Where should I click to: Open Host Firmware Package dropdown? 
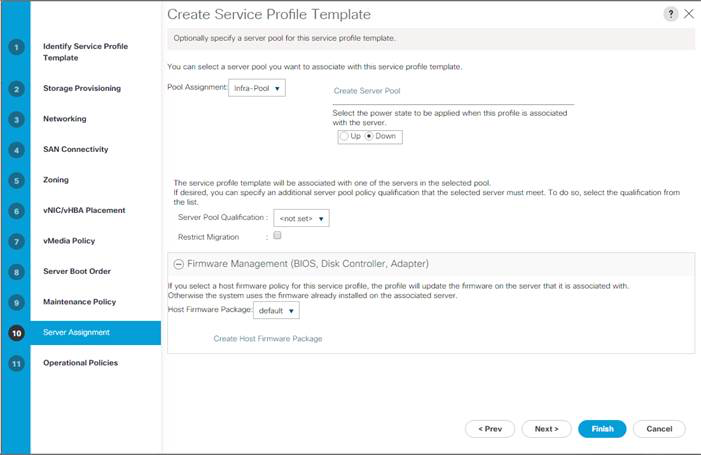coord(277,311)
